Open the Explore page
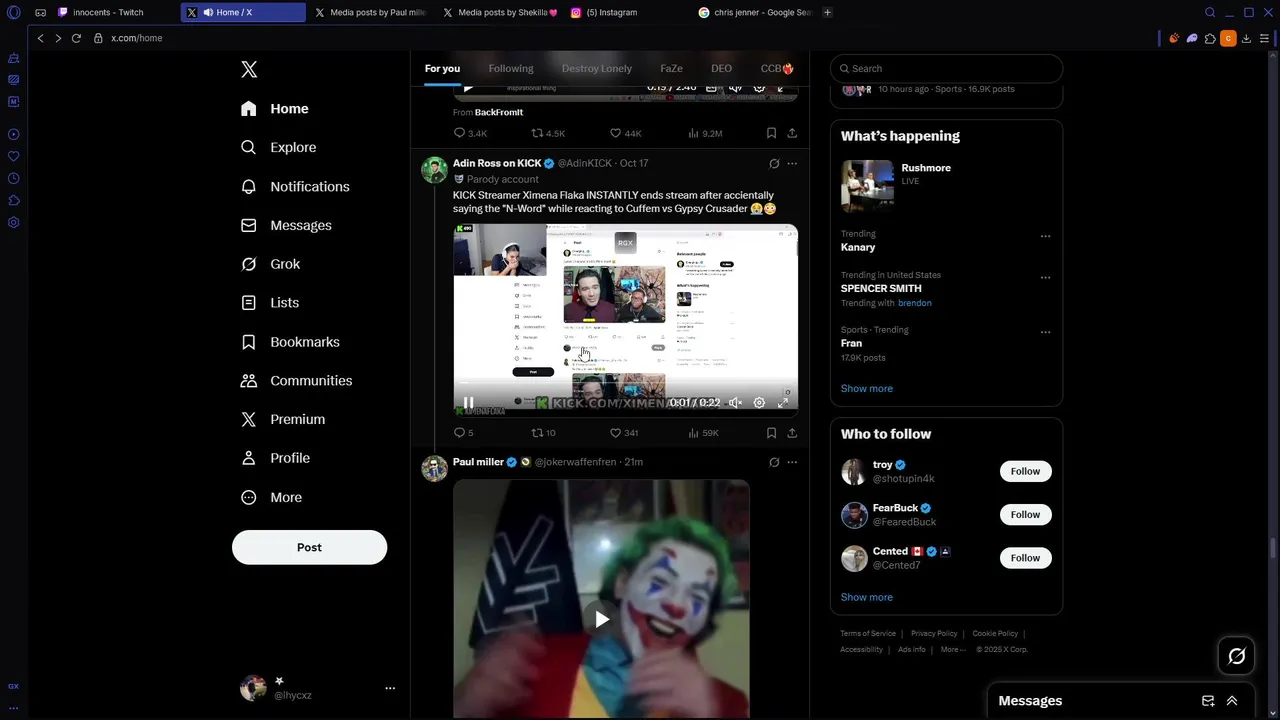 pyautogui.click(x=279, y=147)
